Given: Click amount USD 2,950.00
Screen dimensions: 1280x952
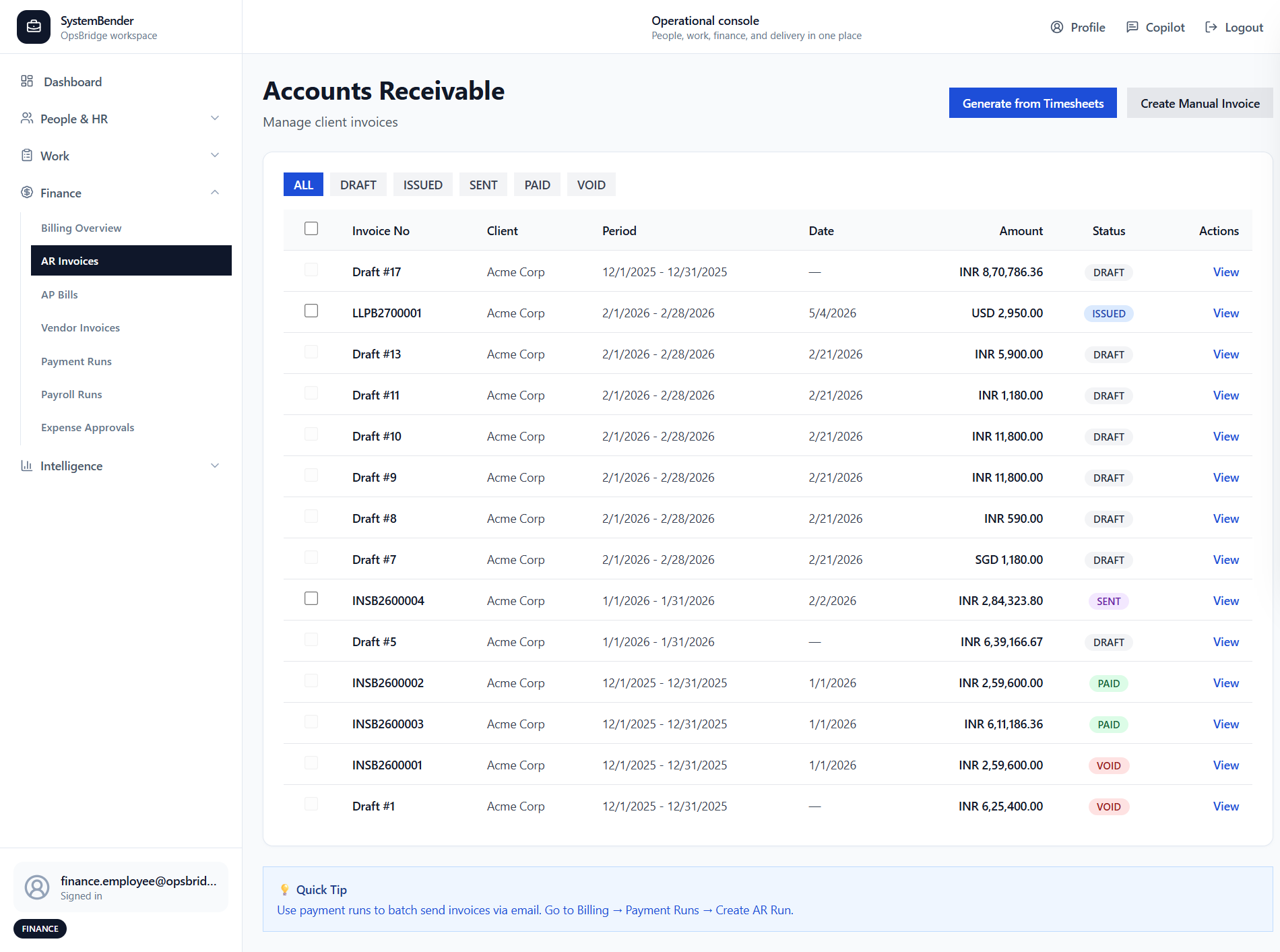Looking at the screenshot, I should coord(1006,313).
